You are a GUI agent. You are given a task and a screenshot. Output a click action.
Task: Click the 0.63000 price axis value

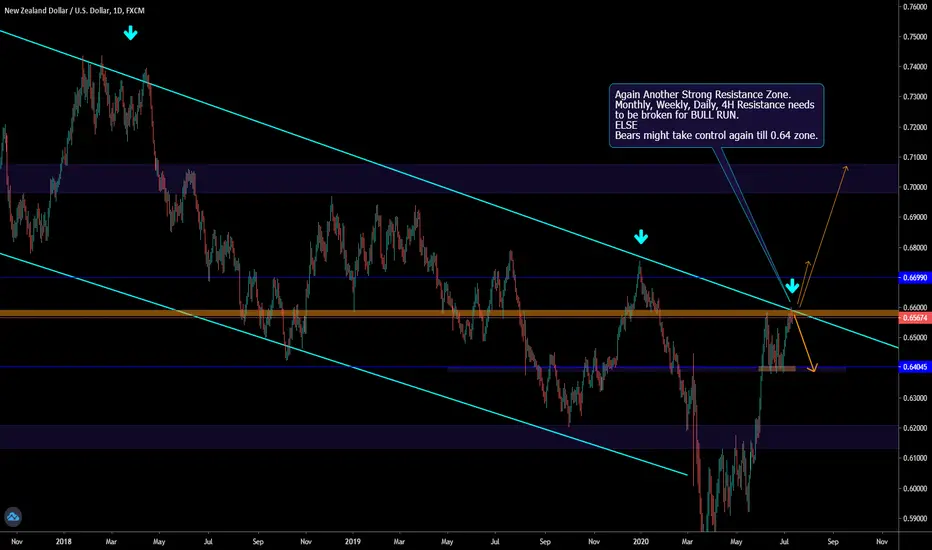click(x=915, y=398)
